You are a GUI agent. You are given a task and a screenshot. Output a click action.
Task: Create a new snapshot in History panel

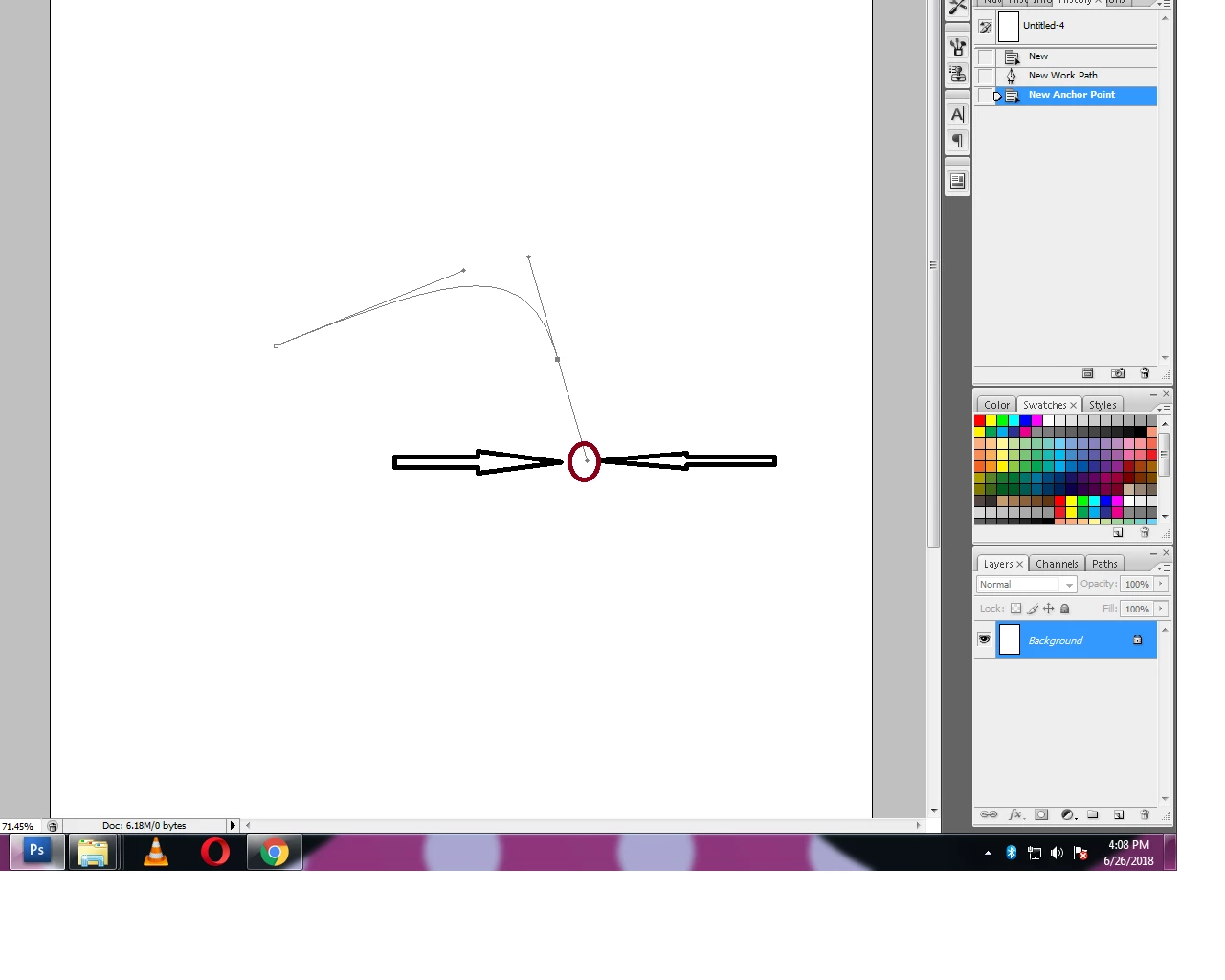[1117, 373]
